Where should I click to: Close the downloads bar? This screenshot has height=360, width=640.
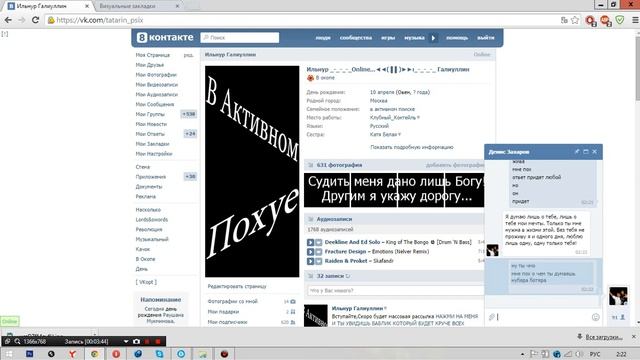634,337
